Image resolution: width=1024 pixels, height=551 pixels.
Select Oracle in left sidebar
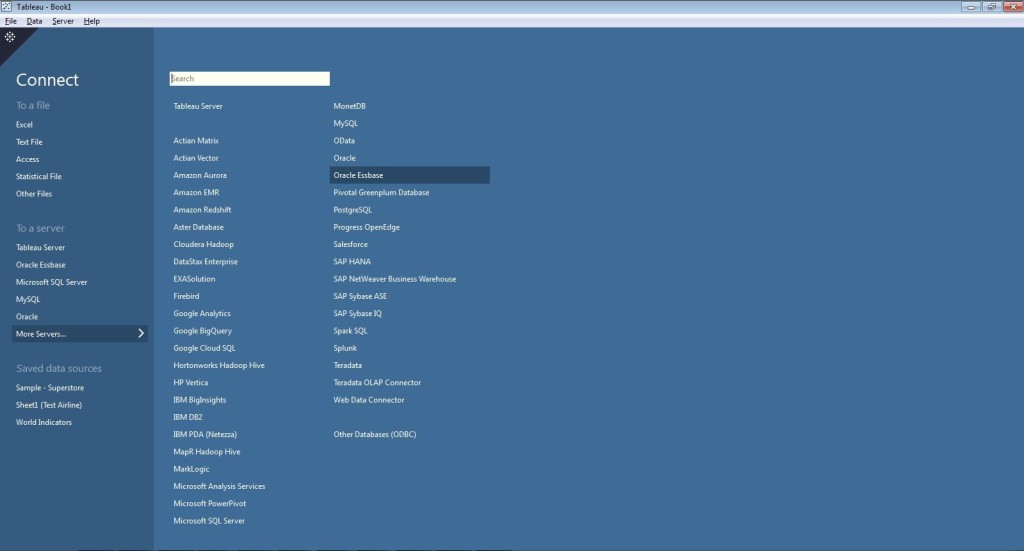(27, 317)
